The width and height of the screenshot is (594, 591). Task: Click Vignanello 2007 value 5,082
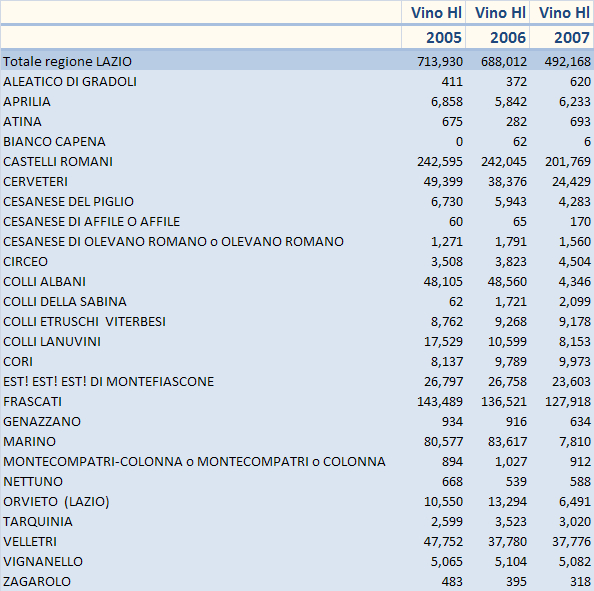pyautogui.click(x=575, y=562)
